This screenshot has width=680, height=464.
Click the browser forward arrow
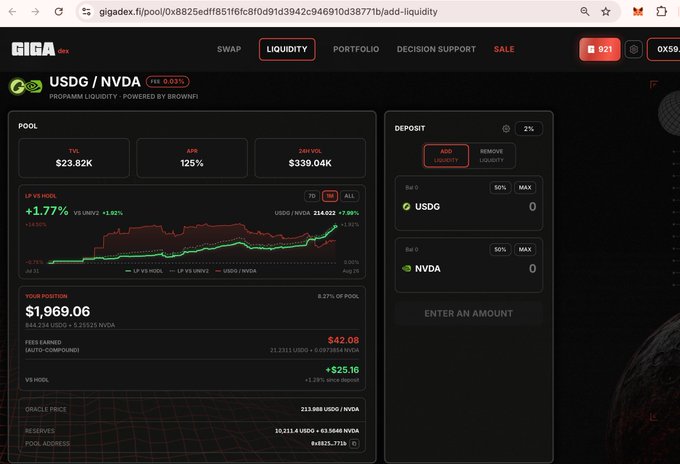(x=36, y=12)
